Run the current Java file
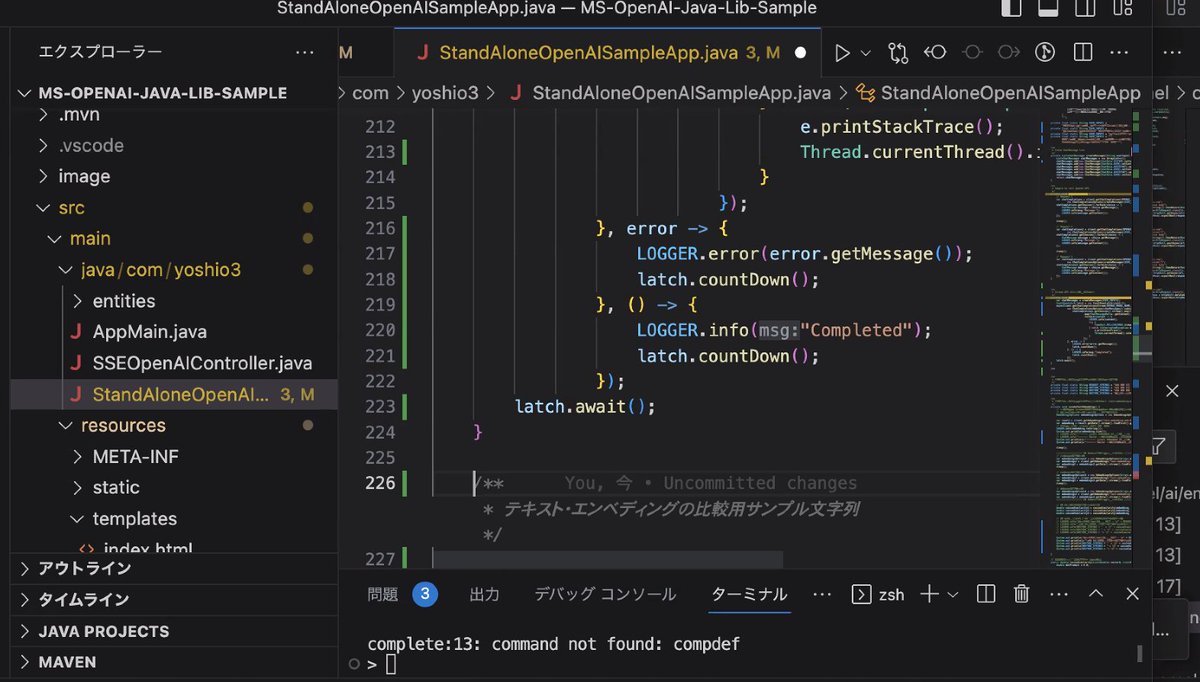Image resolution: width=1200 pixels, height=682 pixels. 842,52
